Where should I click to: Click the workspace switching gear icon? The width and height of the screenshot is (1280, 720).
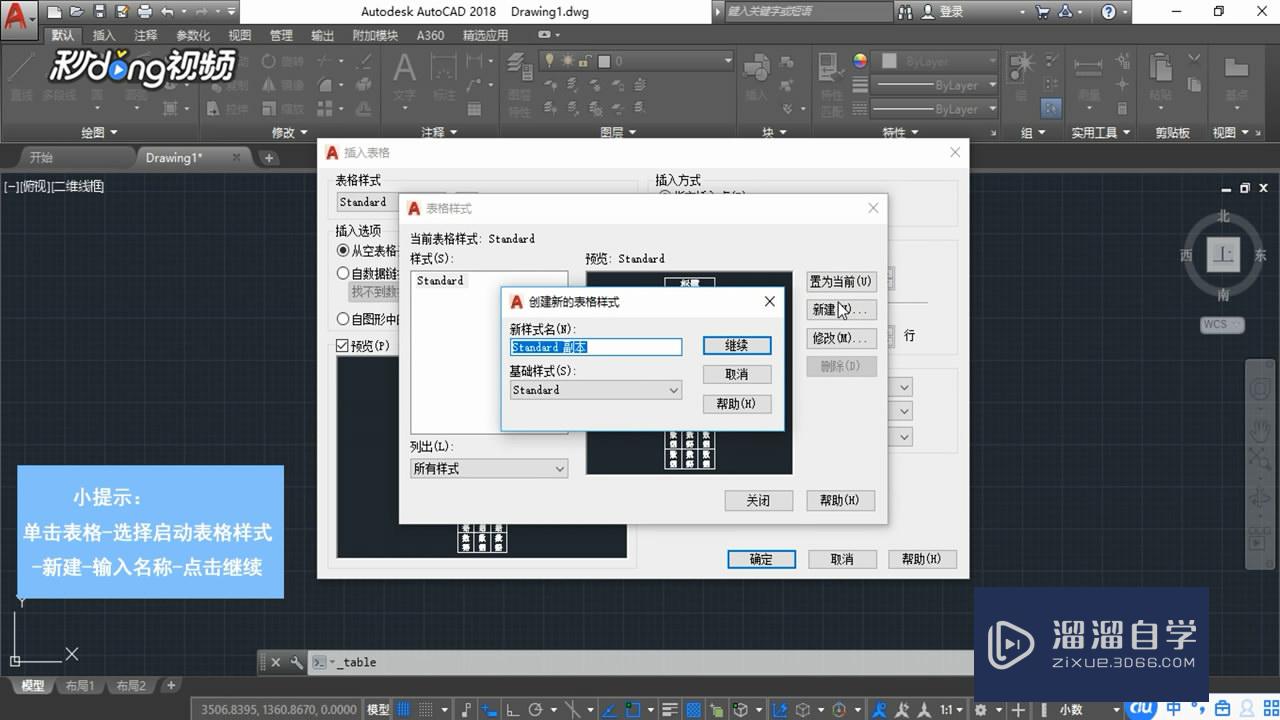coord(981,709)
